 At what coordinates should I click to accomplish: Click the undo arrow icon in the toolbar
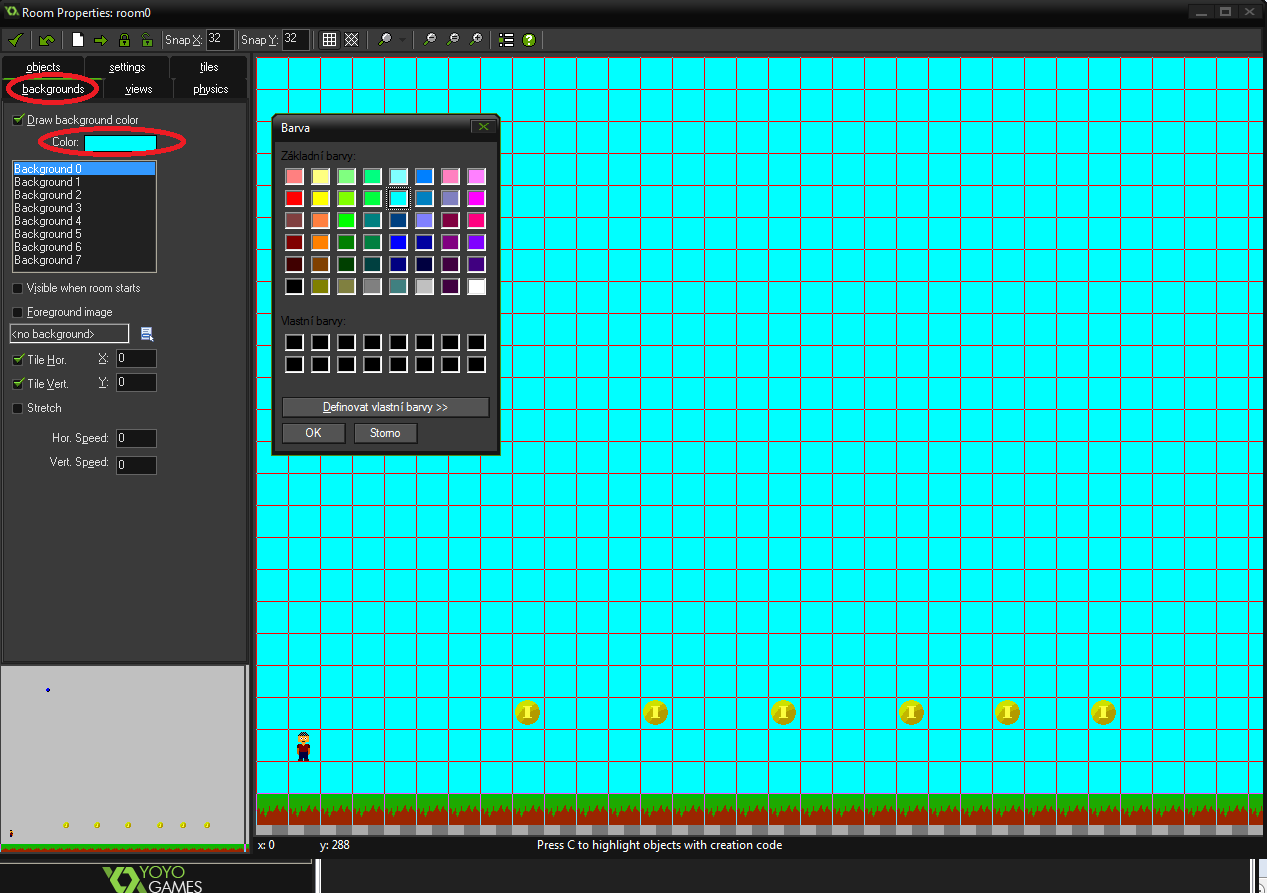(x=47, y=40)
